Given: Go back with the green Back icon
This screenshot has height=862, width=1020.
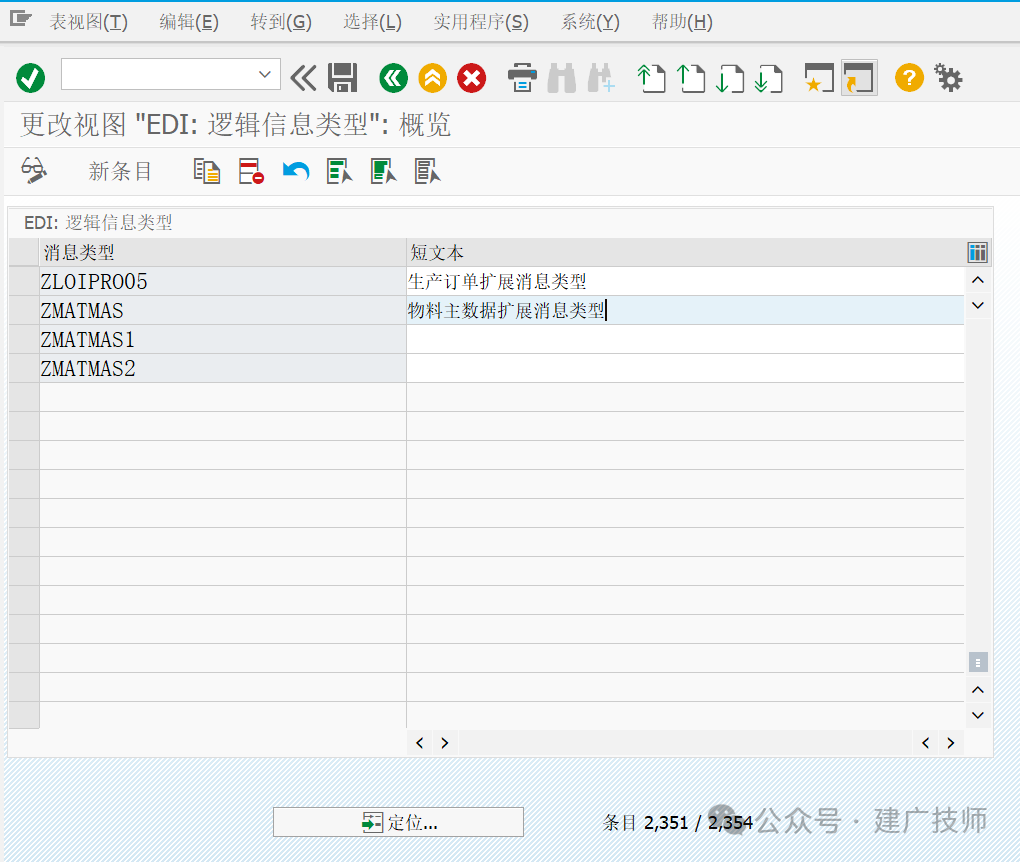Looking at the screenshot, I should 394,79.
